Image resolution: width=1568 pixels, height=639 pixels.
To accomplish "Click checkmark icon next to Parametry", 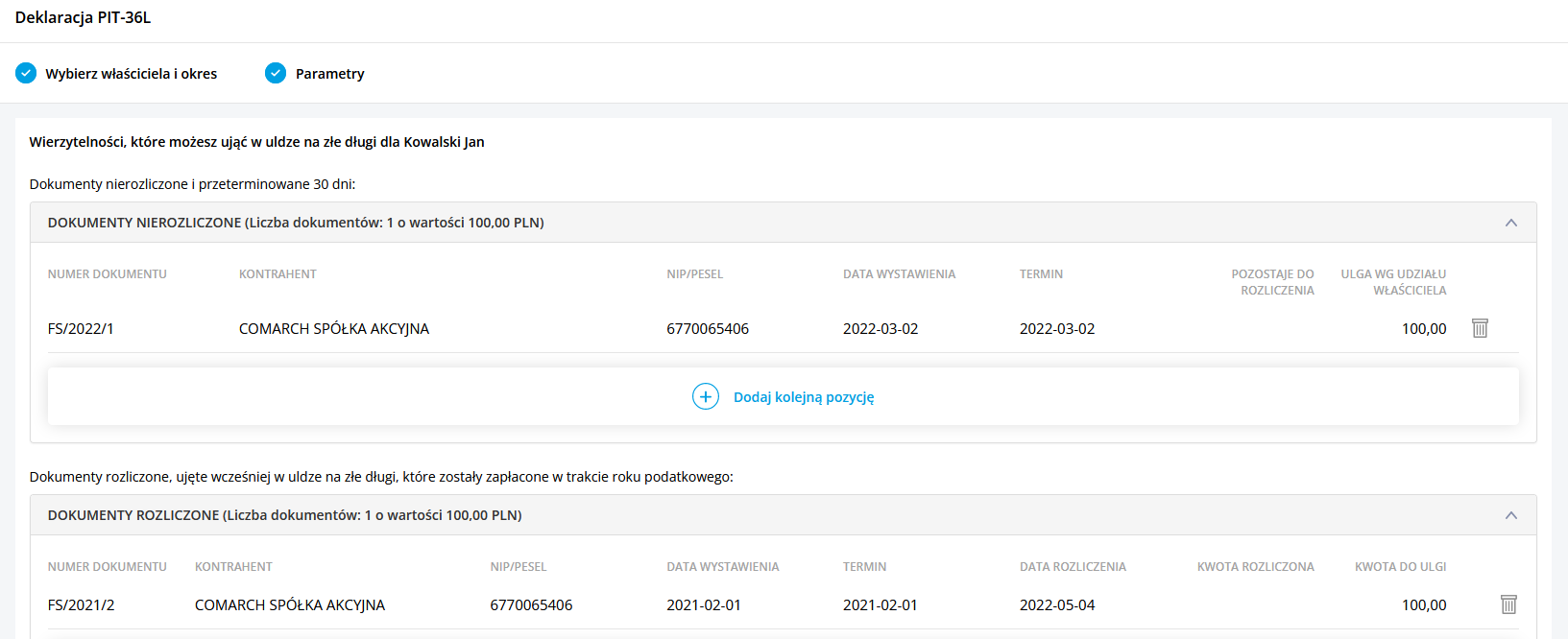I will pos(276,73).
